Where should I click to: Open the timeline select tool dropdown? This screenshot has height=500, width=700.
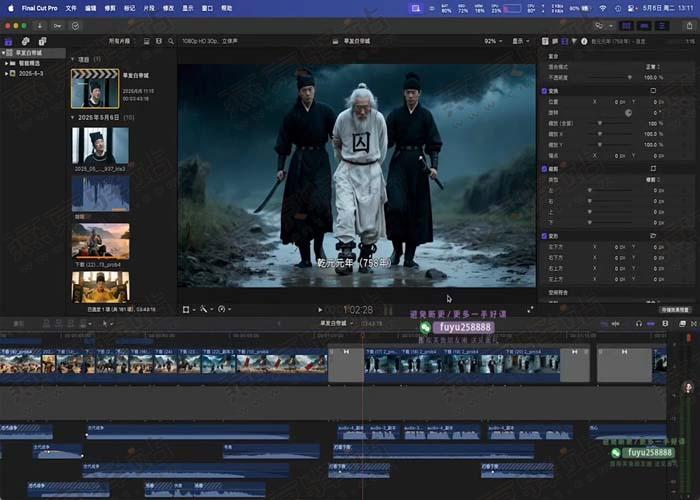click(x=107, y=324)
